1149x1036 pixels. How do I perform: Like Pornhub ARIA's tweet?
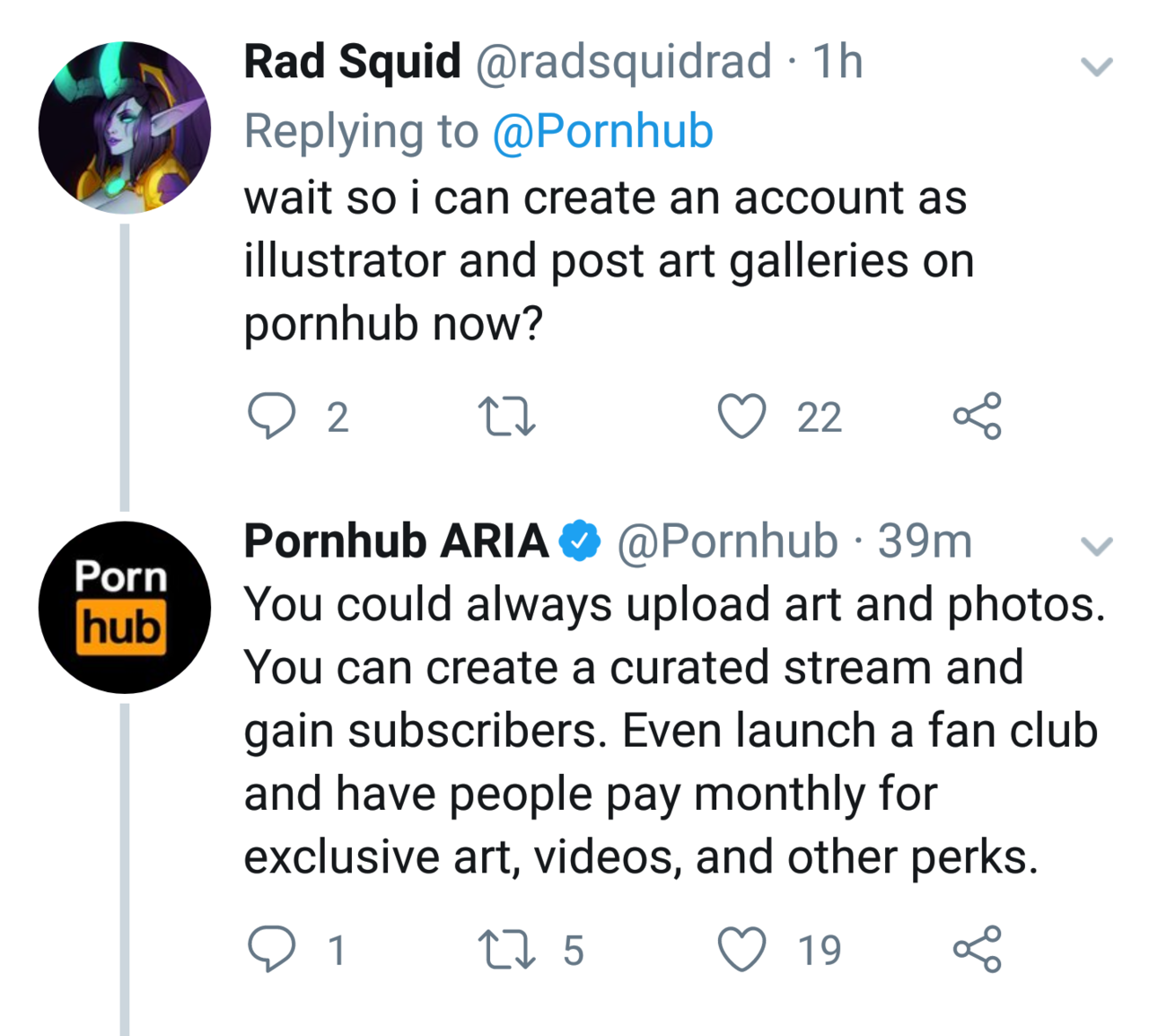[742, 949]
